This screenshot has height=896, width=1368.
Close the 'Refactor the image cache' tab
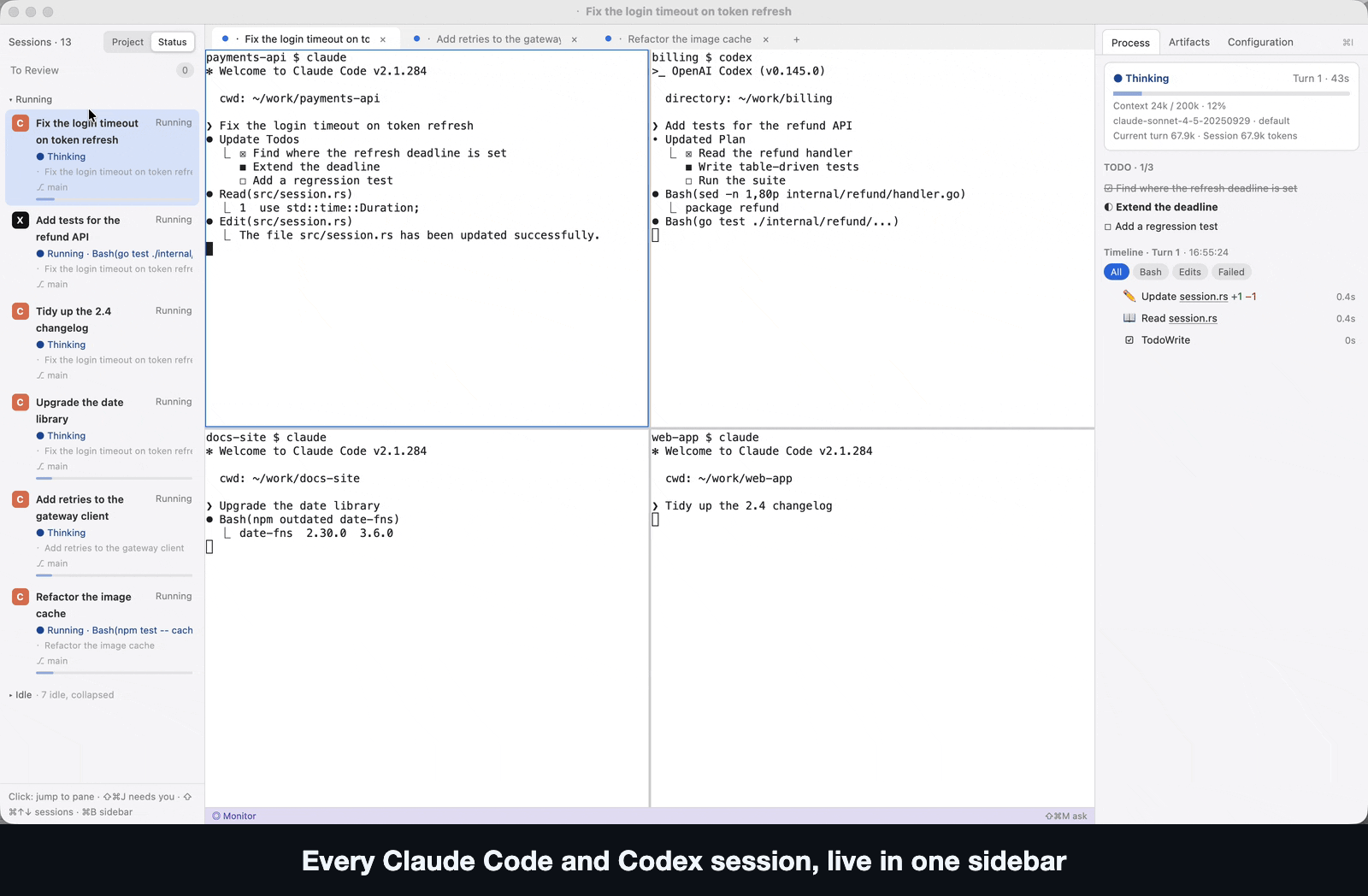pyautogui.click(x=766, y=39)
